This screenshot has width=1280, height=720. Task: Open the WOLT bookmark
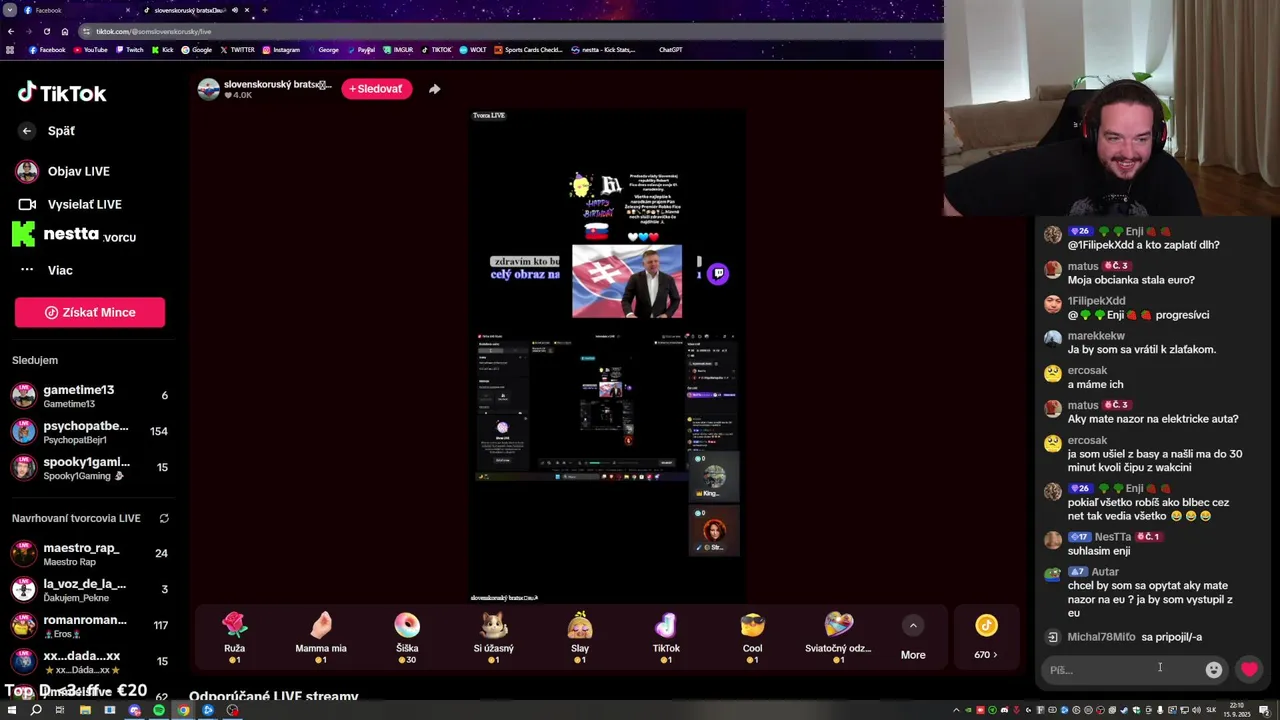pos(472,50)
